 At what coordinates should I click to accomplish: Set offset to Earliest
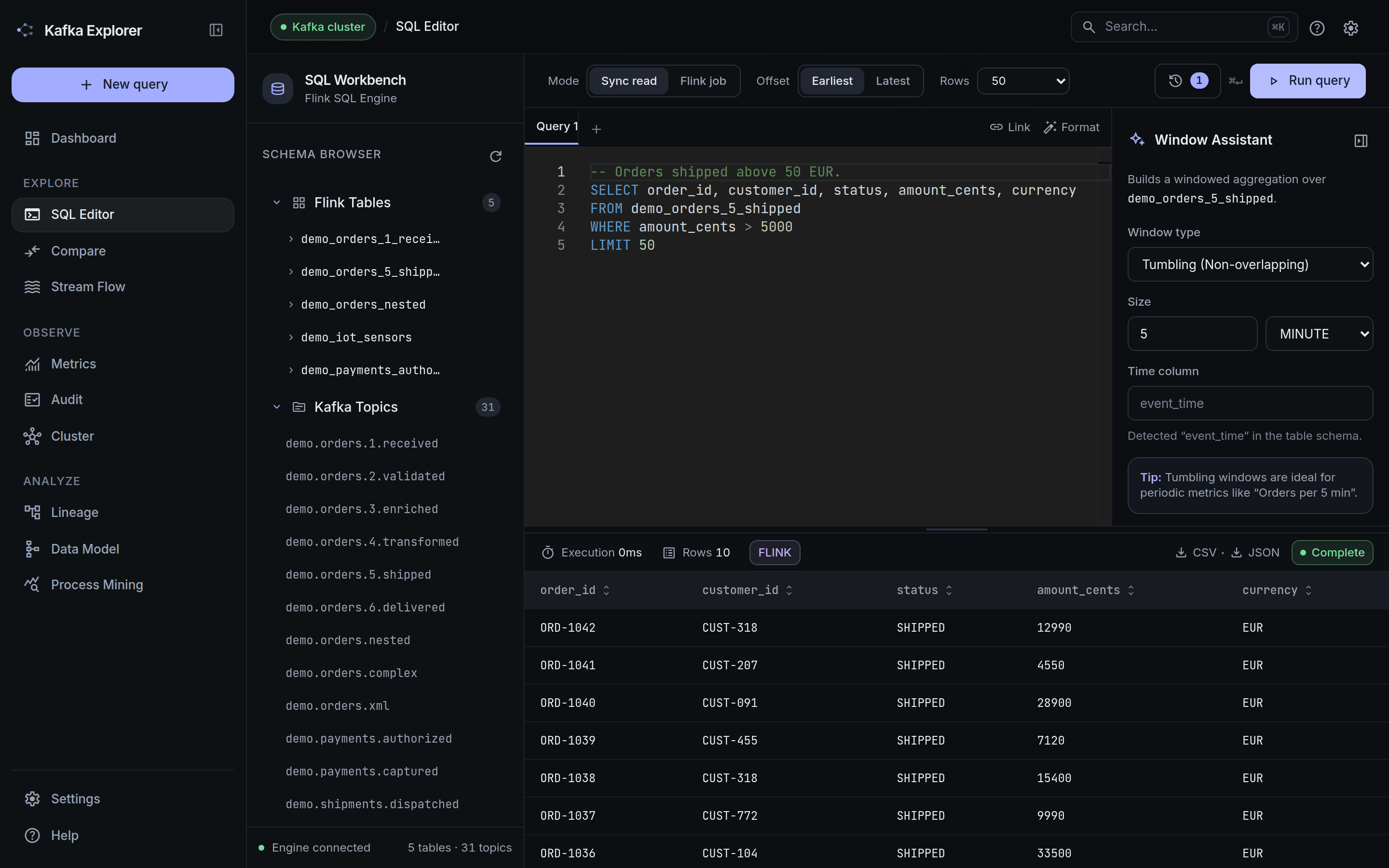coord(831,81)
